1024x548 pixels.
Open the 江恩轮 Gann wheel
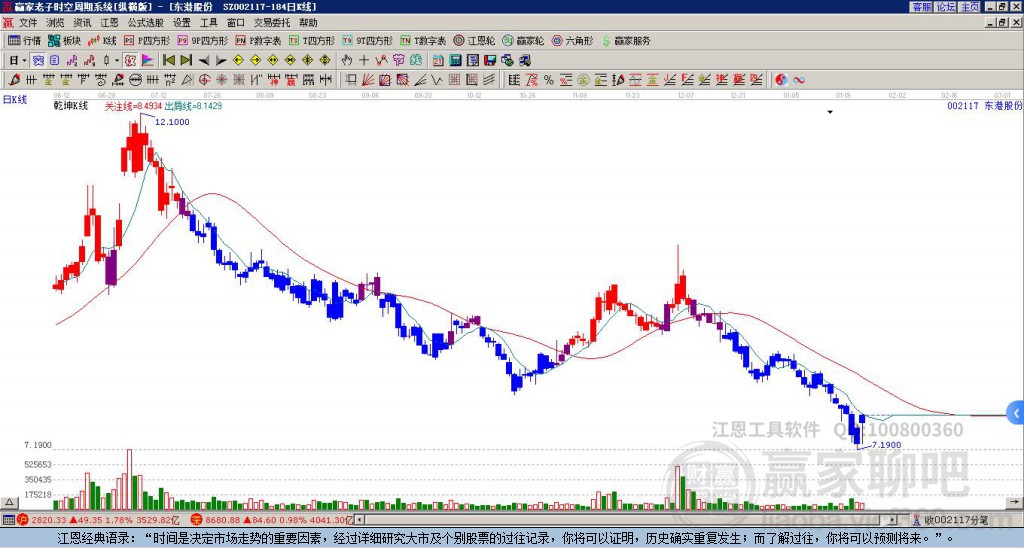474,40
